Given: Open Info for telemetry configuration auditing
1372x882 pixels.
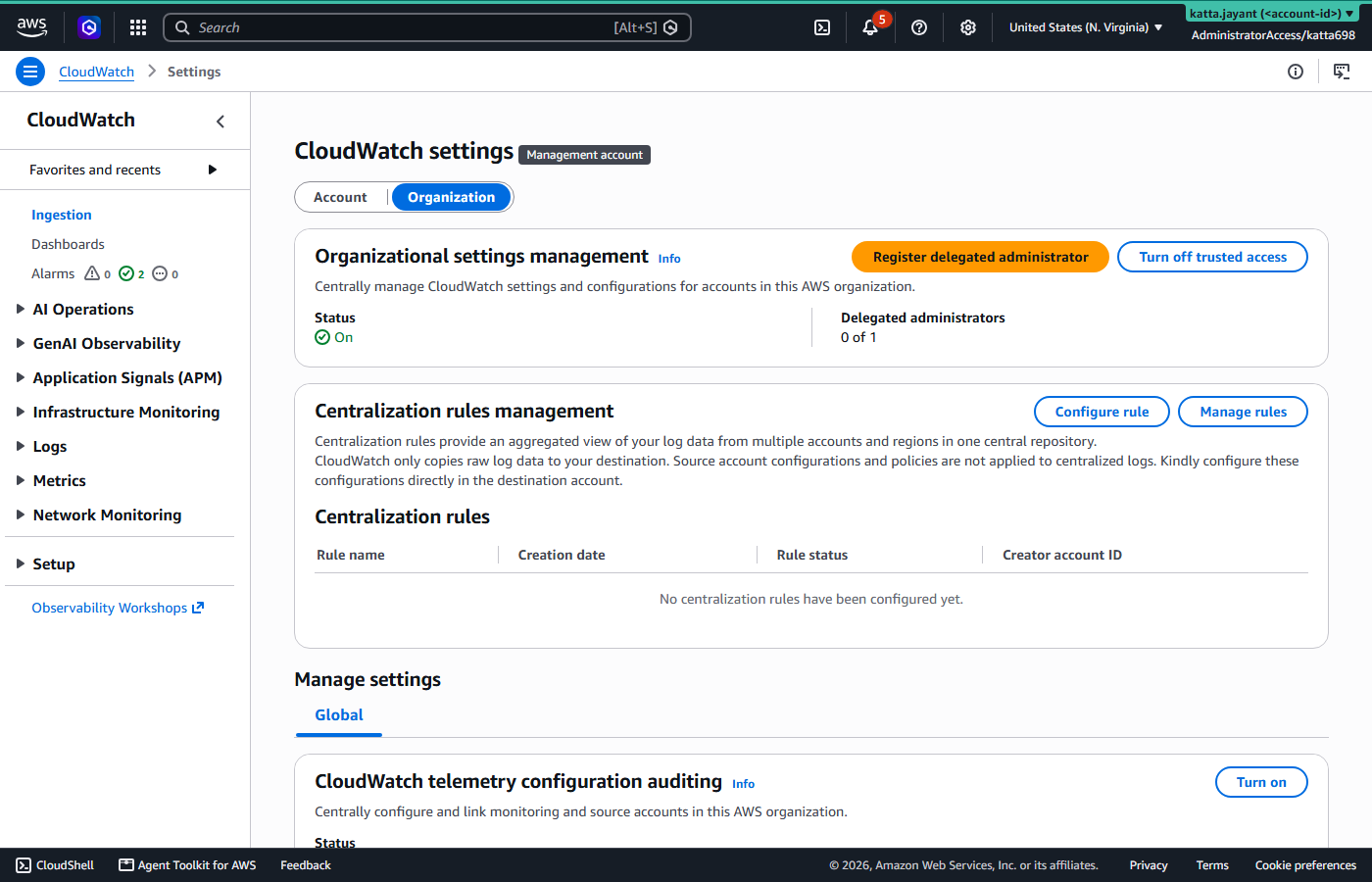Looking at the screenshot, I should pyautogui.click(x=743, y=784).
